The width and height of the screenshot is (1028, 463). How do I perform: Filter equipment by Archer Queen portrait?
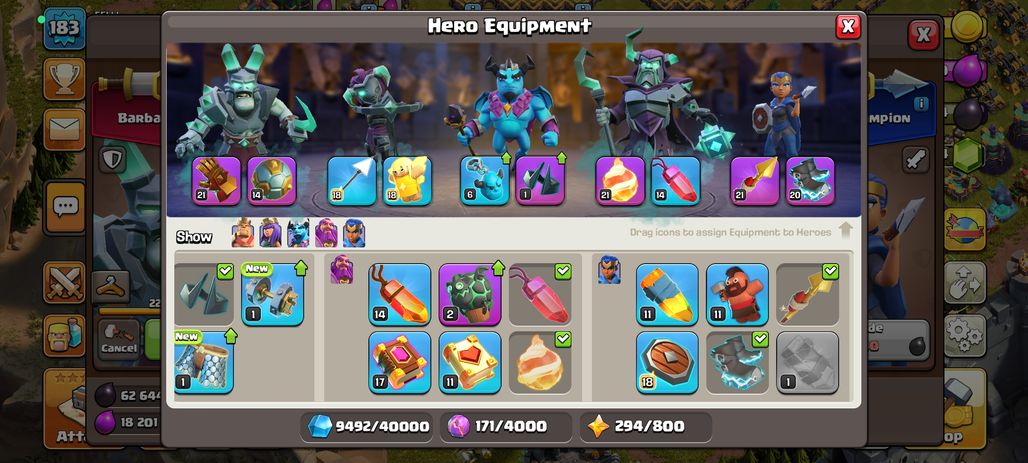coord(270,233)
